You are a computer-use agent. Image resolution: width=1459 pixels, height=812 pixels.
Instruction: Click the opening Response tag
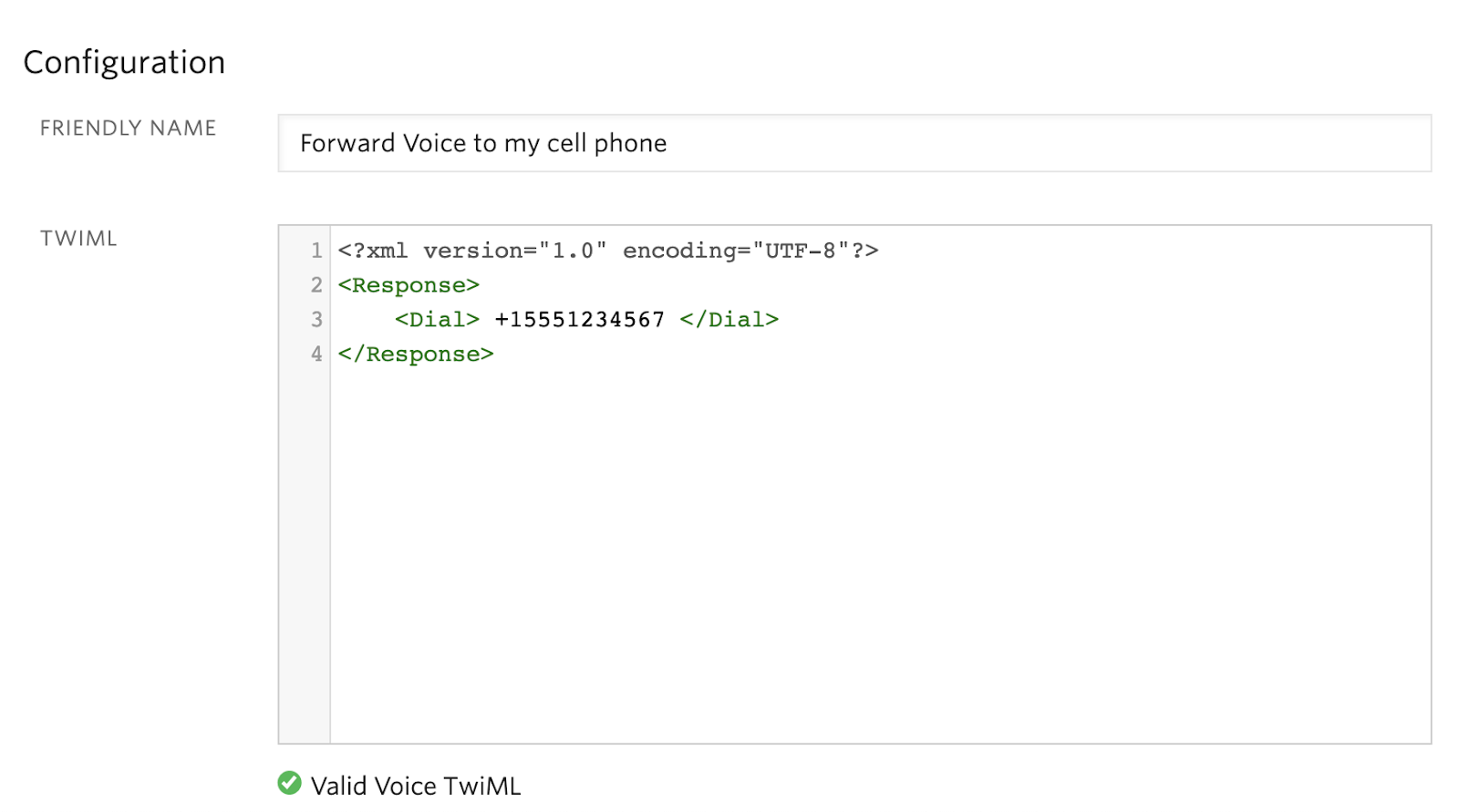409,285
